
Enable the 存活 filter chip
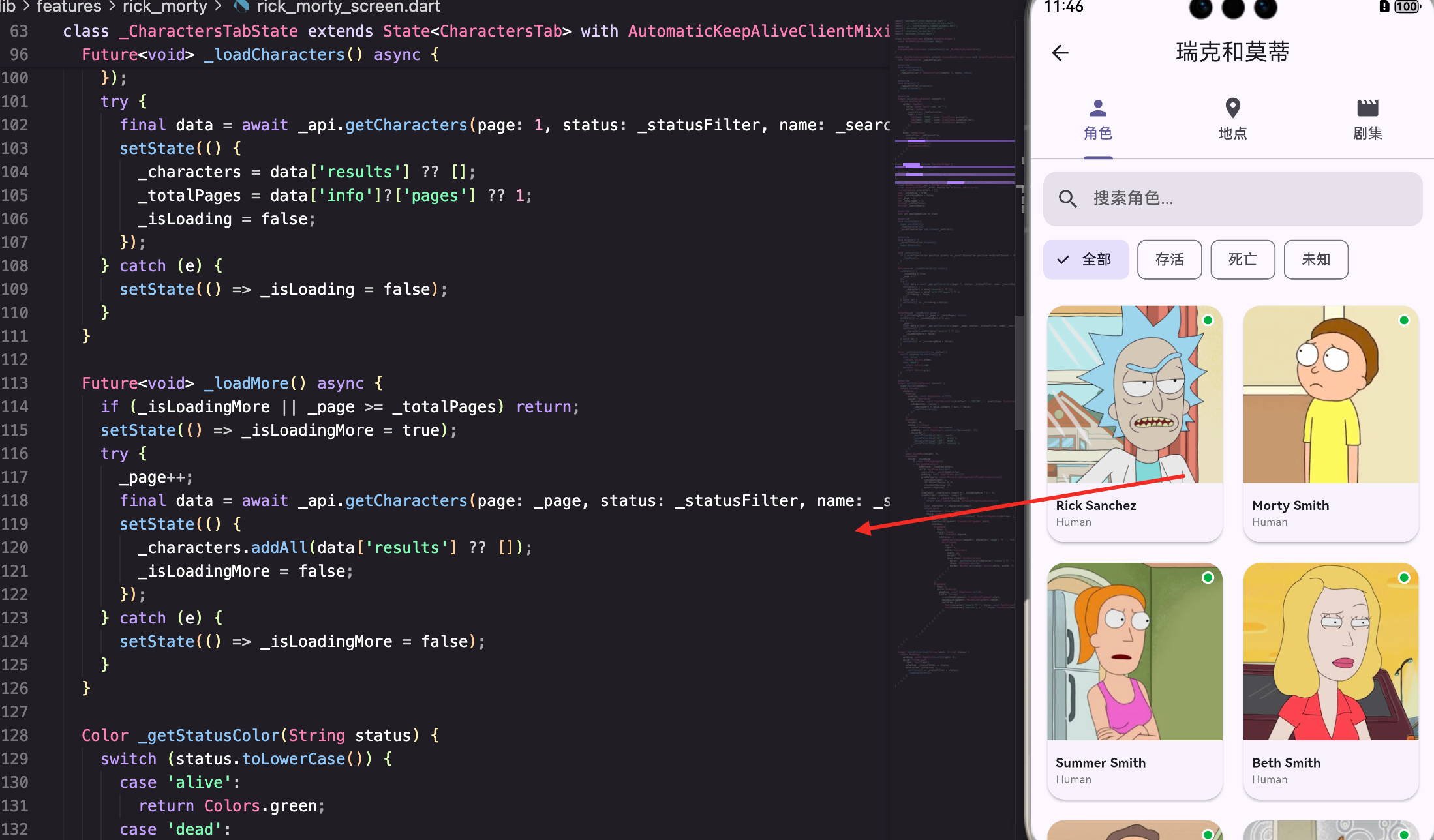click(1169, 260)
